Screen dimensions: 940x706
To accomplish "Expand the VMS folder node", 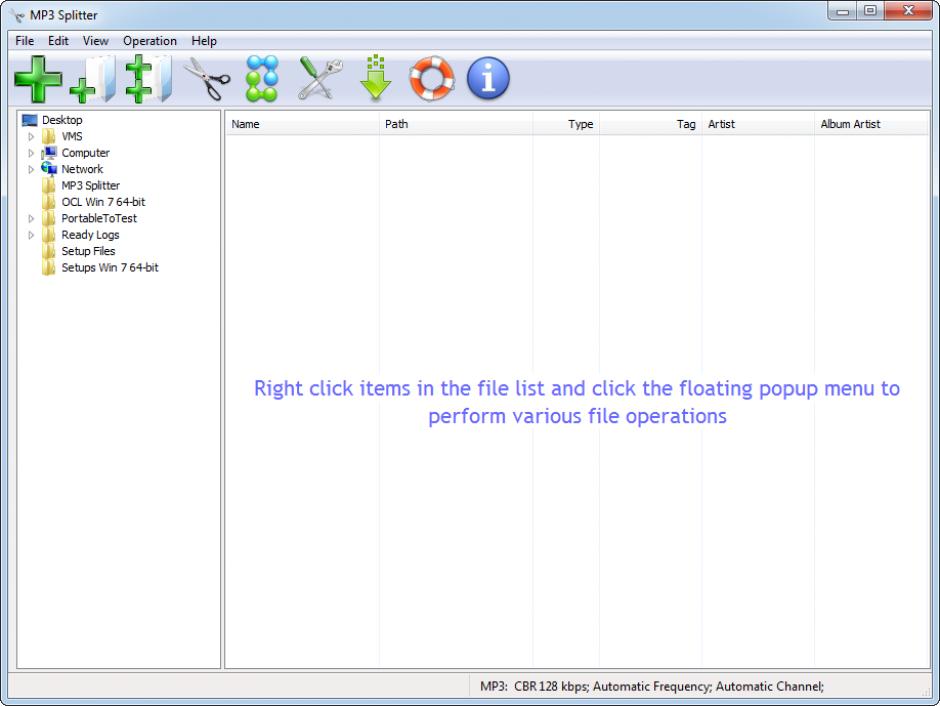I will [31, 137].
